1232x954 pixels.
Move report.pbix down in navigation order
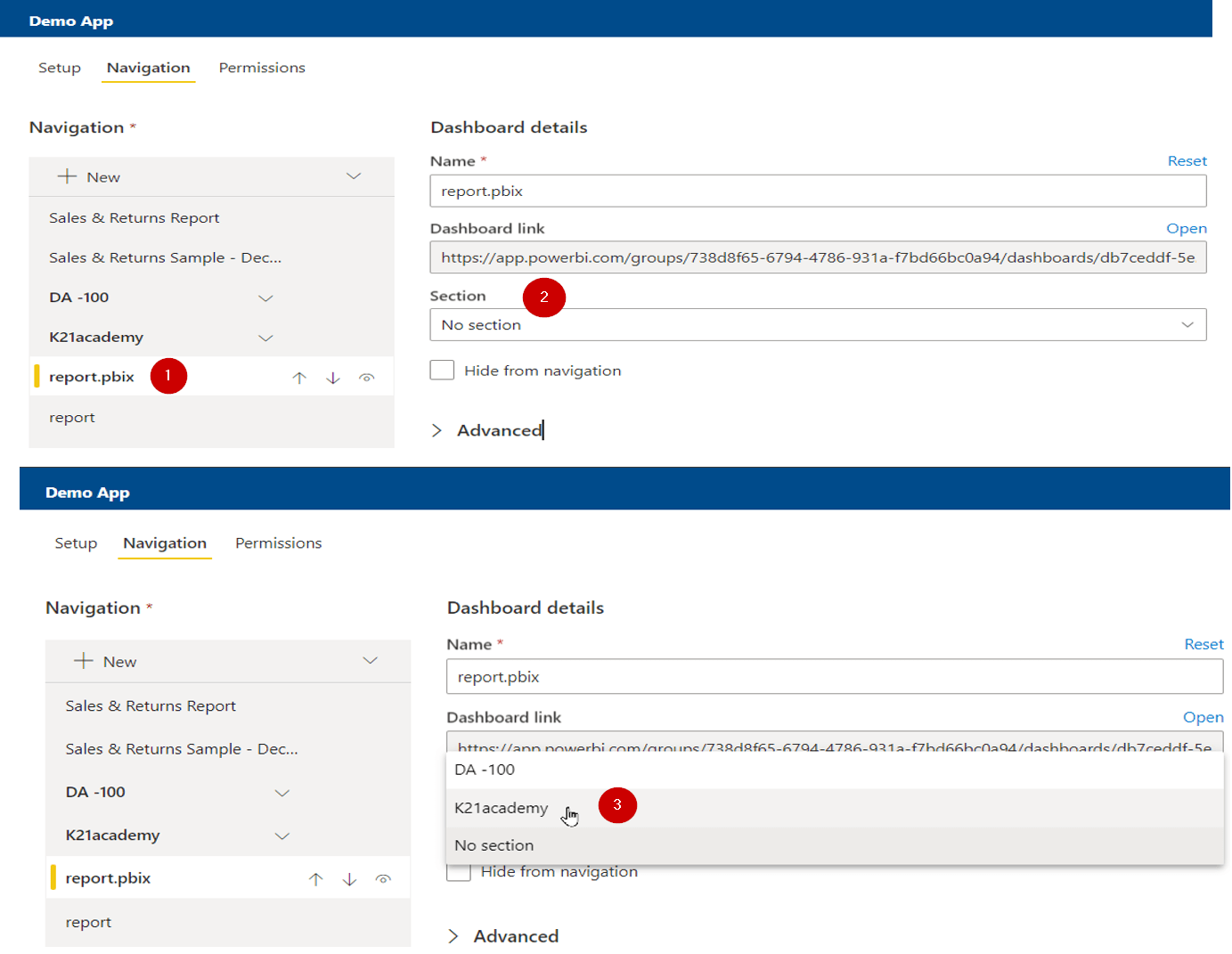tap(333, 377)
